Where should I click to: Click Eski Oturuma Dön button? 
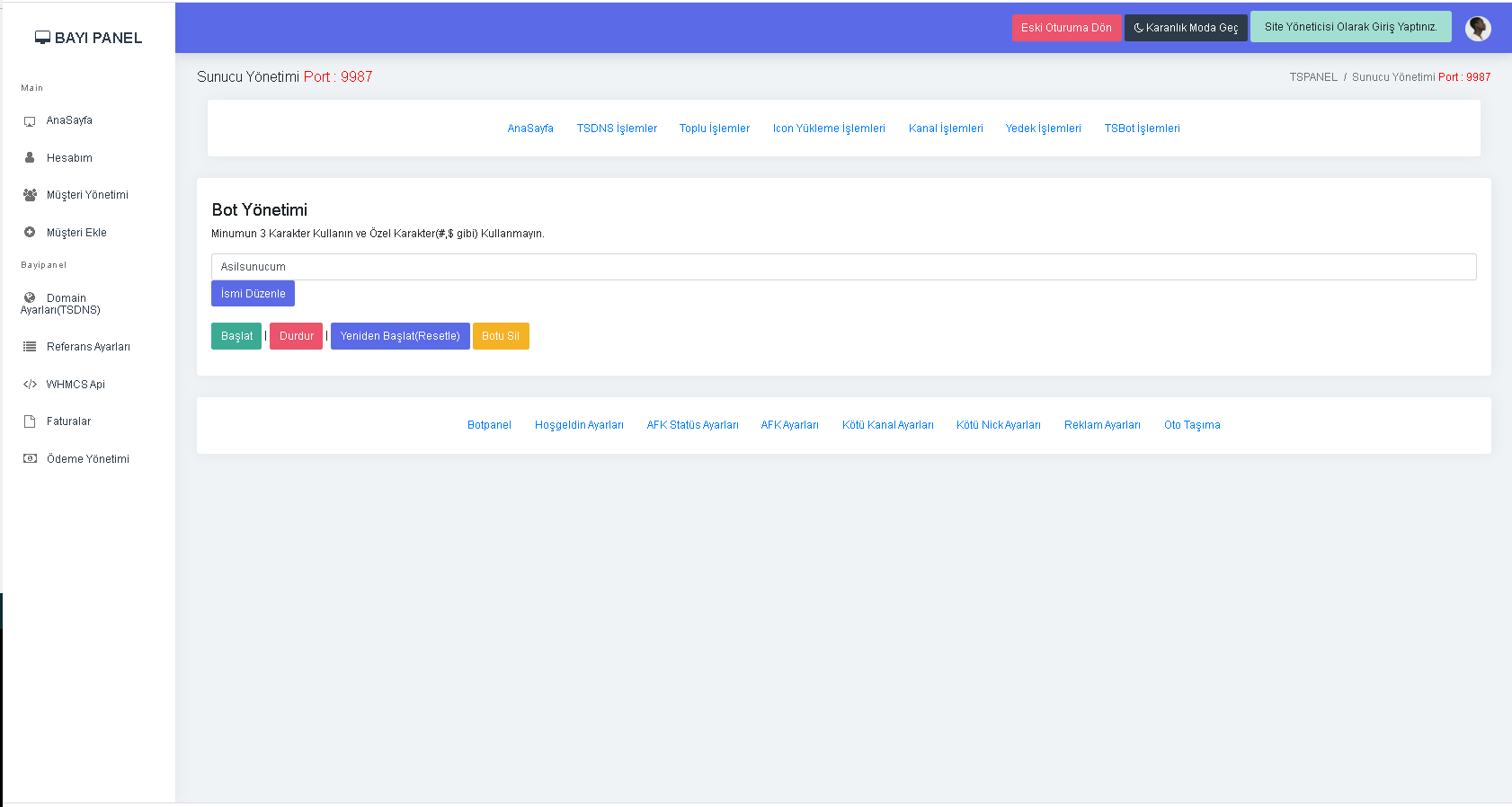1066,28
